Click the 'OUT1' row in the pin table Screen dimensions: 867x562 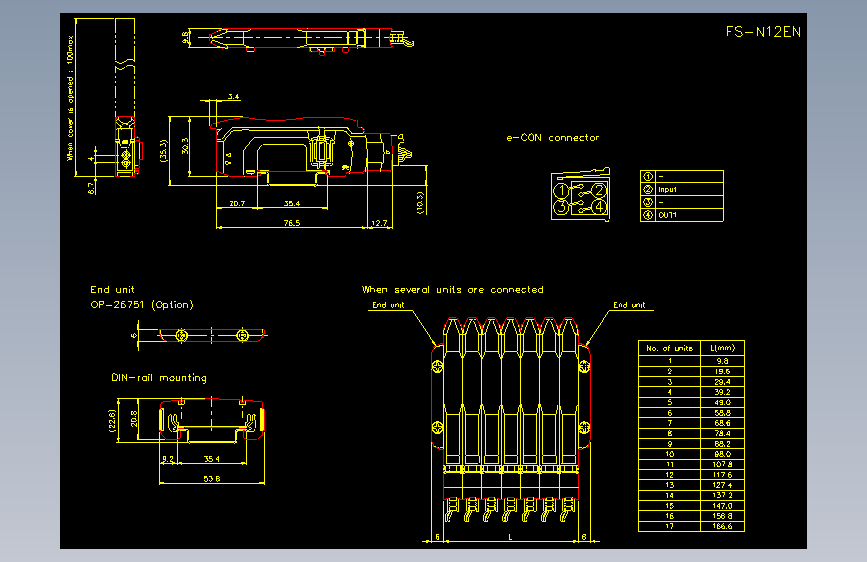tap(682, 215)
